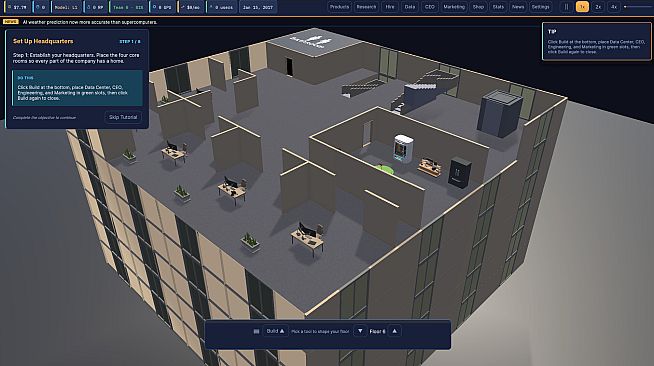Select the black refrigerator in the break room

[460, 172]
